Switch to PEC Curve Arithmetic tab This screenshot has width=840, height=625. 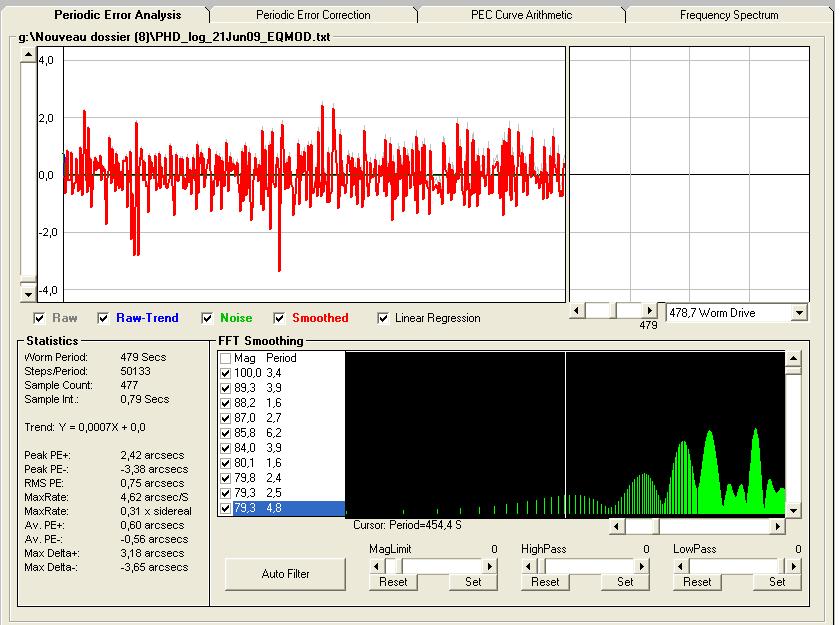[521, 15]
